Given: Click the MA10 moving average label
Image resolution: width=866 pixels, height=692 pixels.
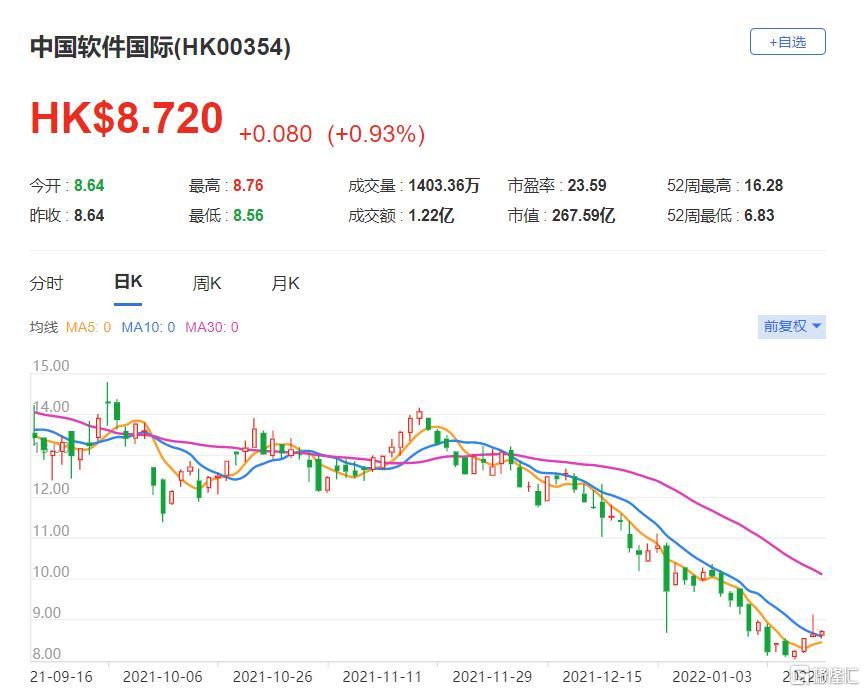Looking at the screenshot, I should pyautogui.click(x=148, y=327).
